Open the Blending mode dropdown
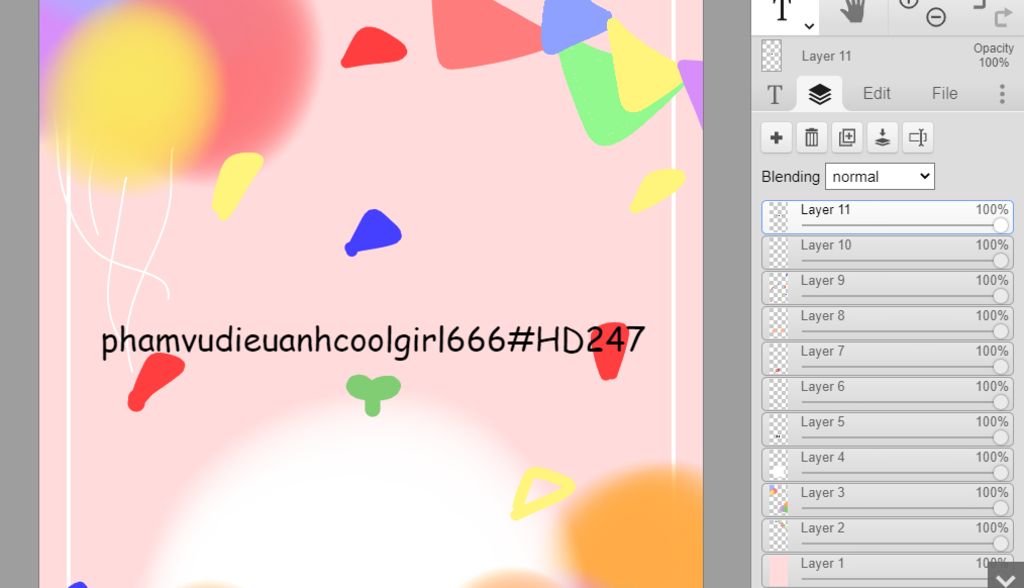Viewport: 1024px width, 588px height. click(880, 176)
